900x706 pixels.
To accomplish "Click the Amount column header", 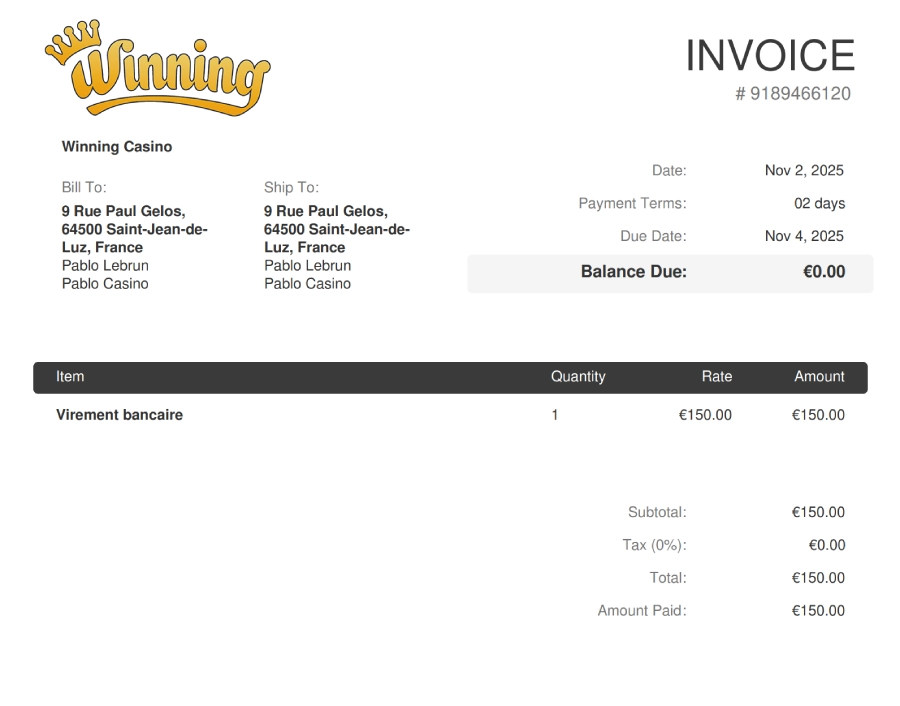I will 819,377.
